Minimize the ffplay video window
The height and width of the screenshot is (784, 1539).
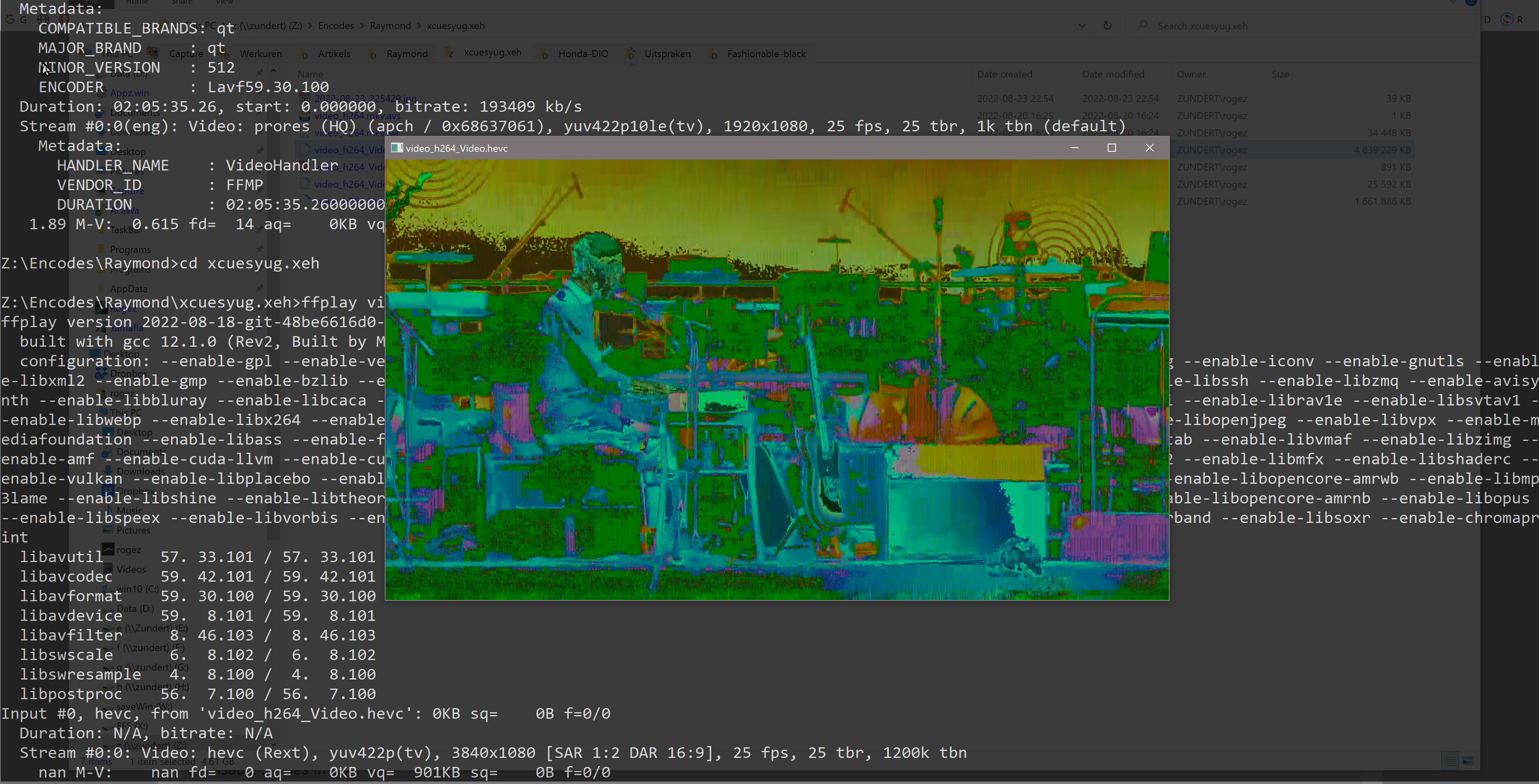click(1074, 148)
